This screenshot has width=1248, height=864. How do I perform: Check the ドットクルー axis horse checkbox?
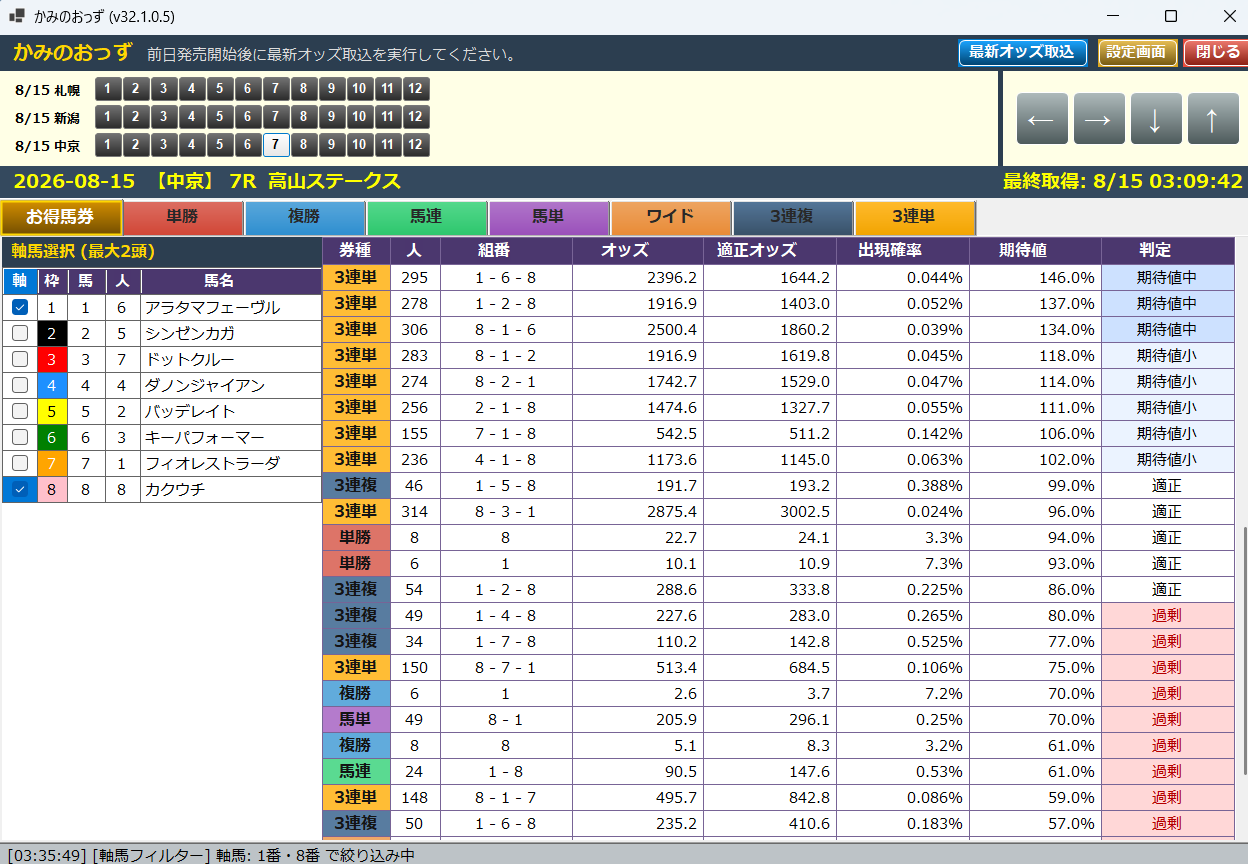(x=20, y=360)
